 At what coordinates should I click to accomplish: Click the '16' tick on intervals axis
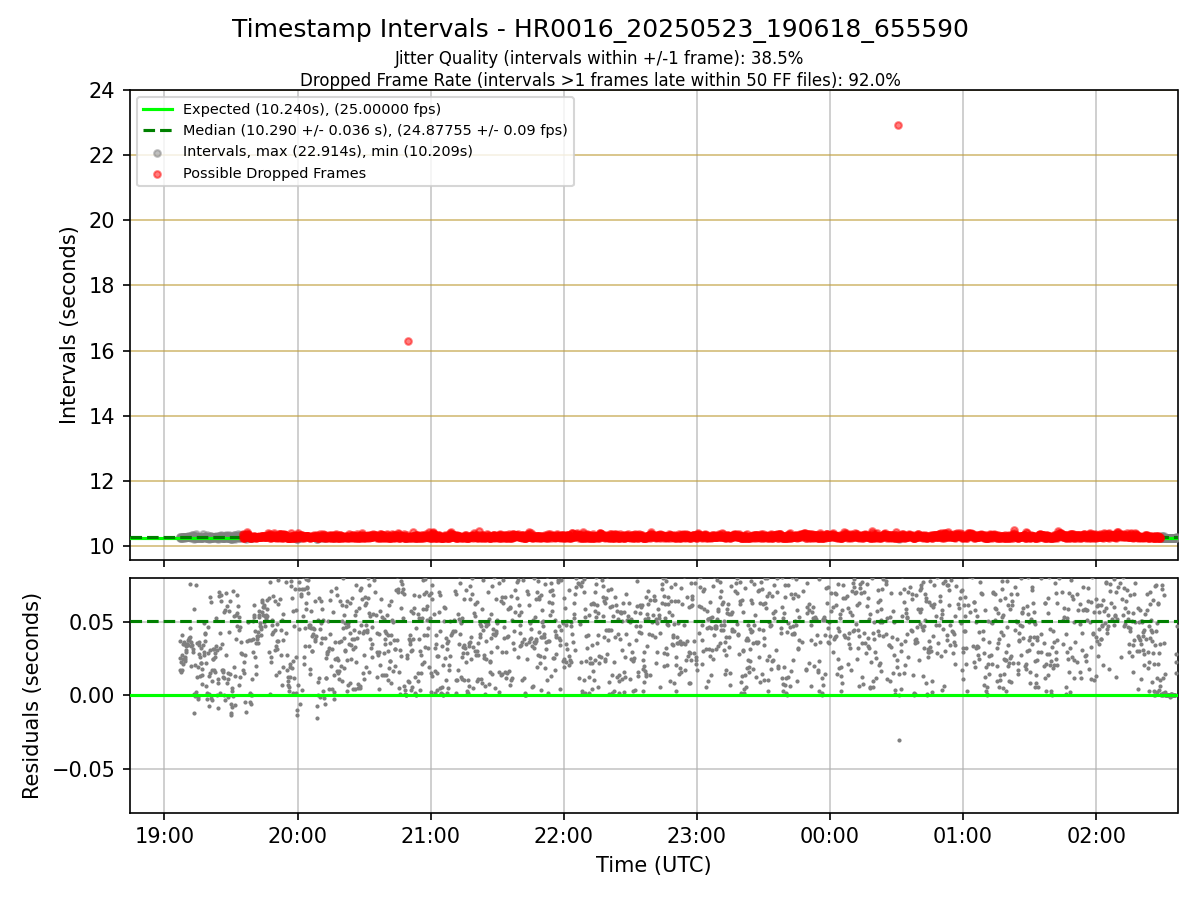click(103, 351)
